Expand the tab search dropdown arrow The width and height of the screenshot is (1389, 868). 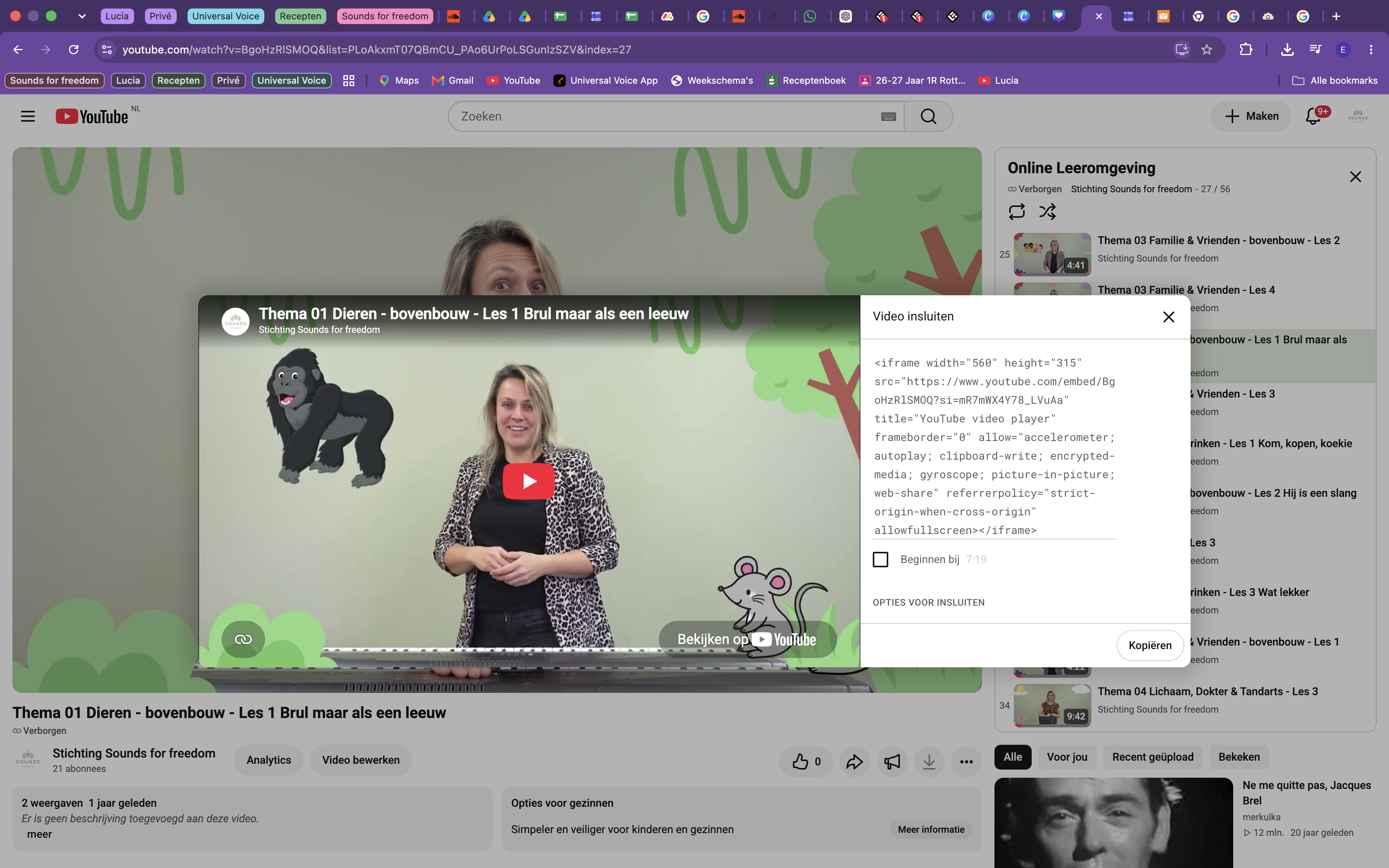pyautogui.click(x=82, y=16)
